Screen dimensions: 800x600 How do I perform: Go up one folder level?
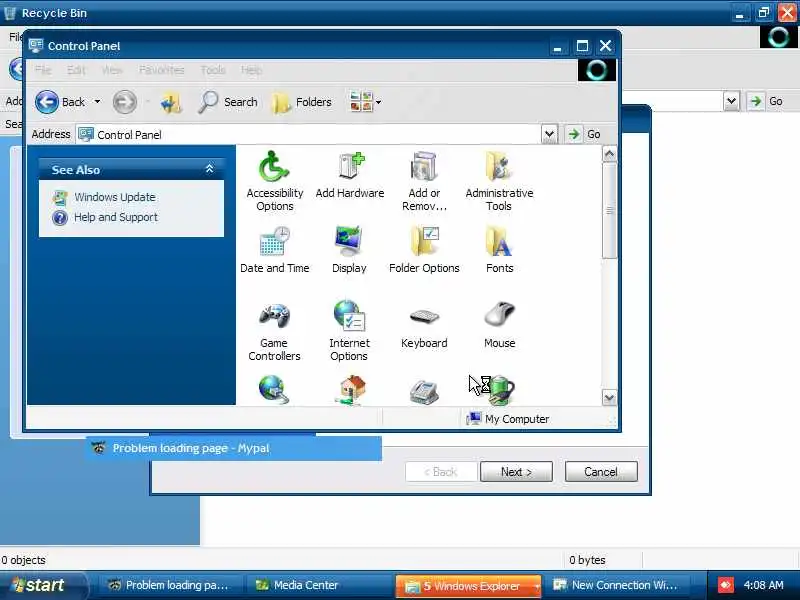(x=171, y=103)
